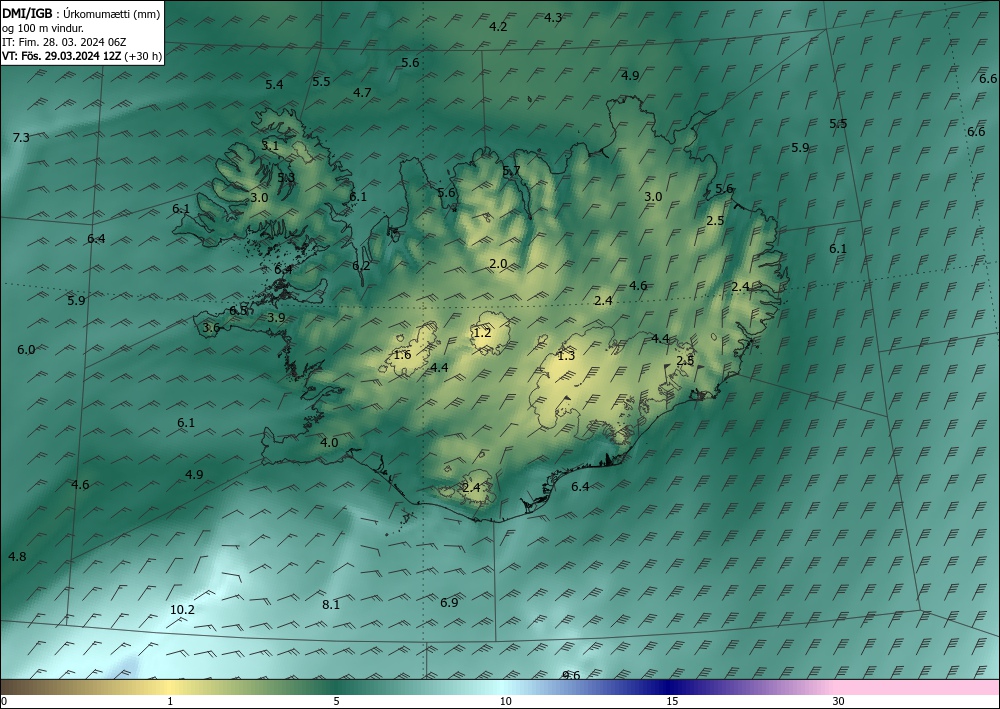Click the 2.0 value in the northern highlands
The image size is (1000, 709).
pyautogui.click(x=498, y=263)
